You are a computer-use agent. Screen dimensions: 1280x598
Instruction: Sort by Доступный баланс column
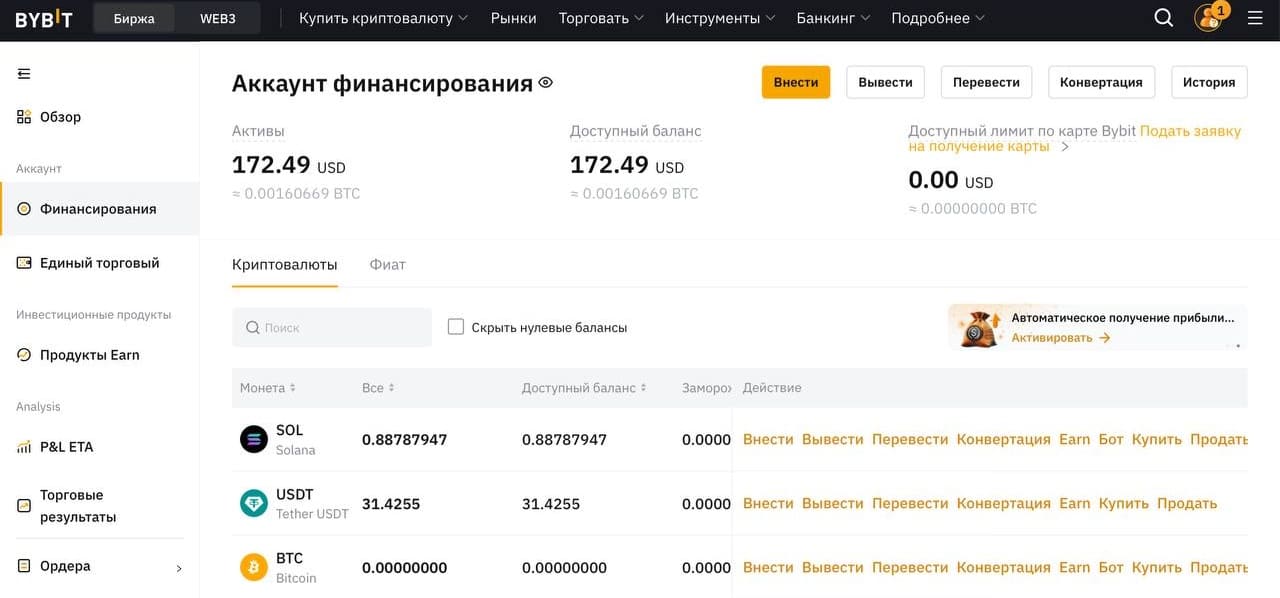pyautogui.click(x=584, y=388)
